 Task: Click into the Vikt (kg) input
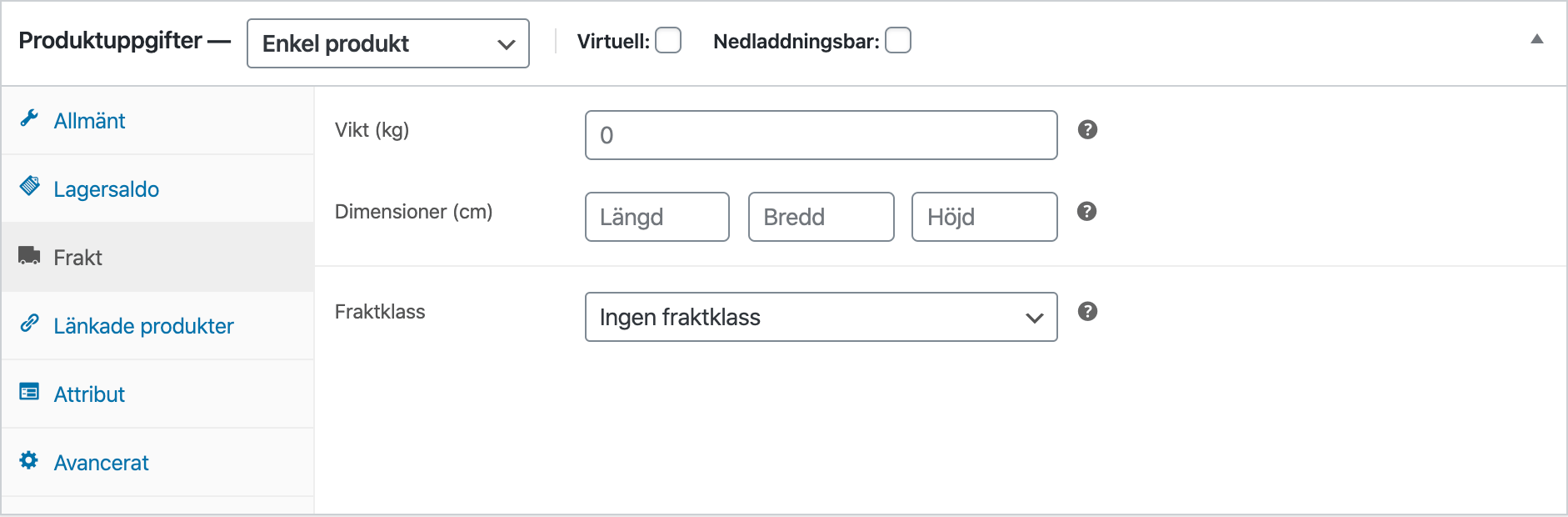(821, 135)
